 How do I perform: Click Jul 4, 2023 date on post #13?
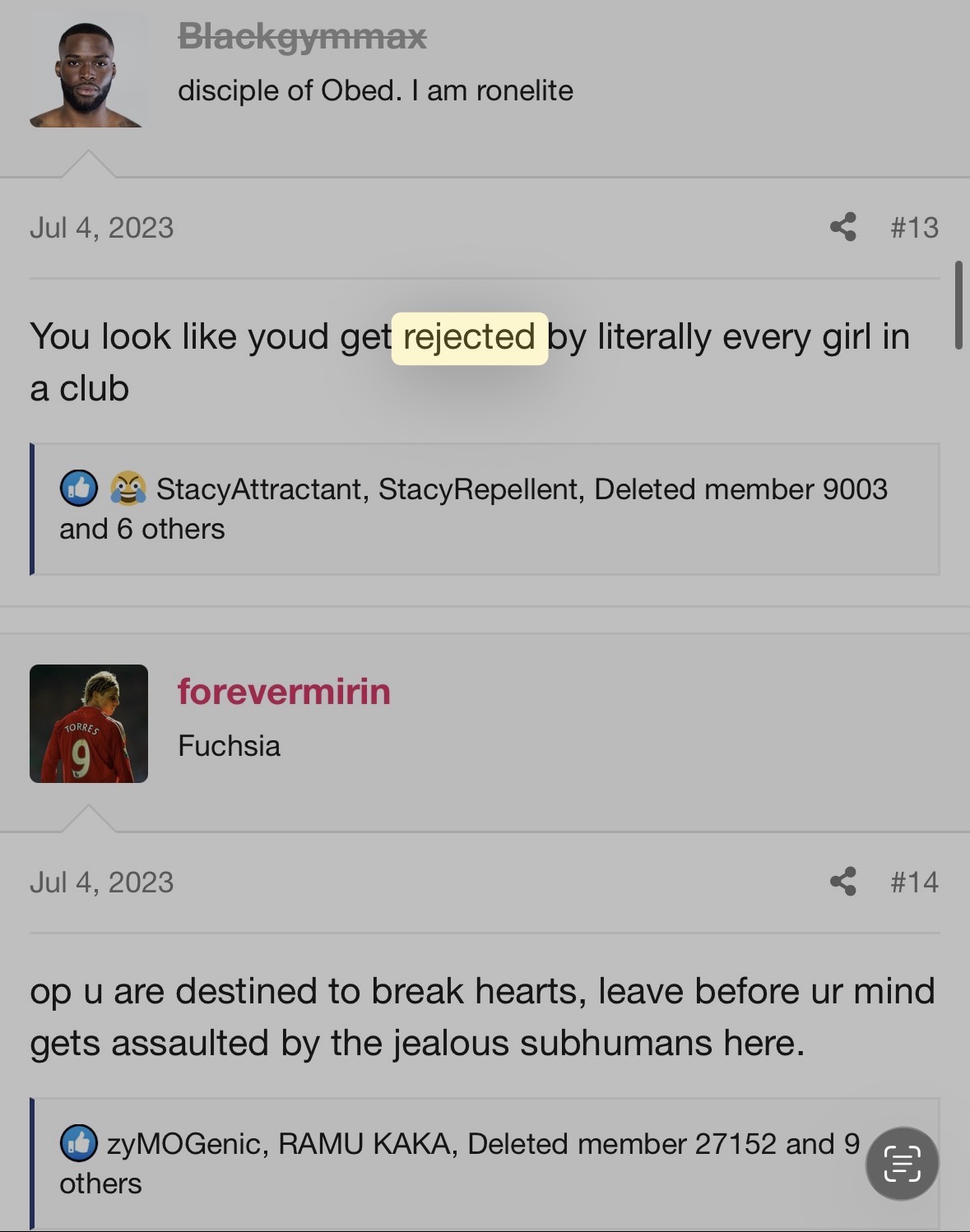tap(102, 227)
